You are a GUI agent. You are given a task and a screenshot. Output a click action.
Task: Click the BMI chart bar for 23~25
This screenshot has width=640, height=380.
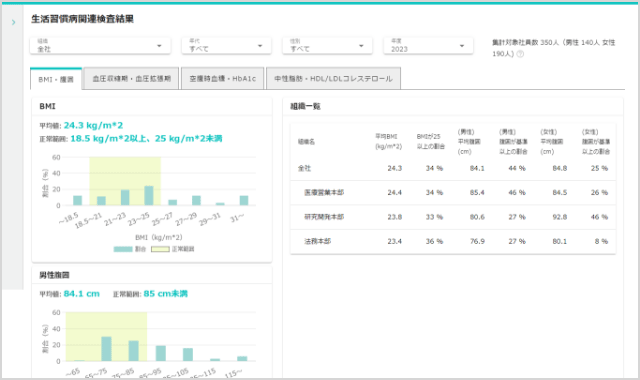pos(149,196)
